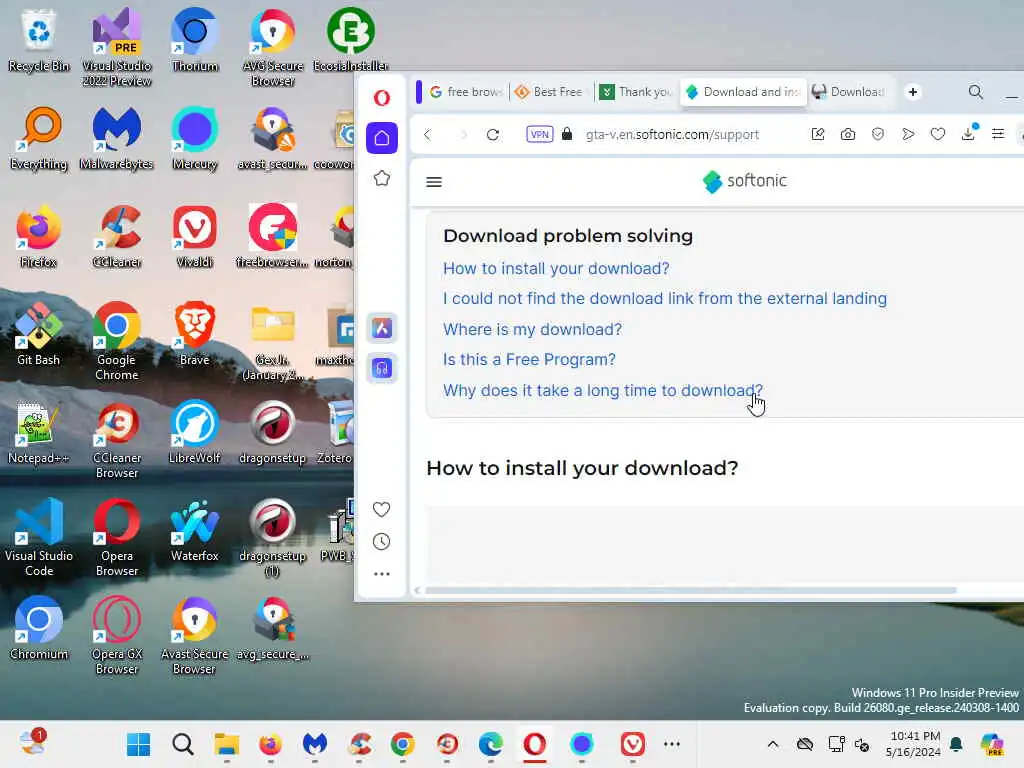Open Opera sidebar home start page
The width and height of the screenshot is (1024, 768).
coord(382,138)
